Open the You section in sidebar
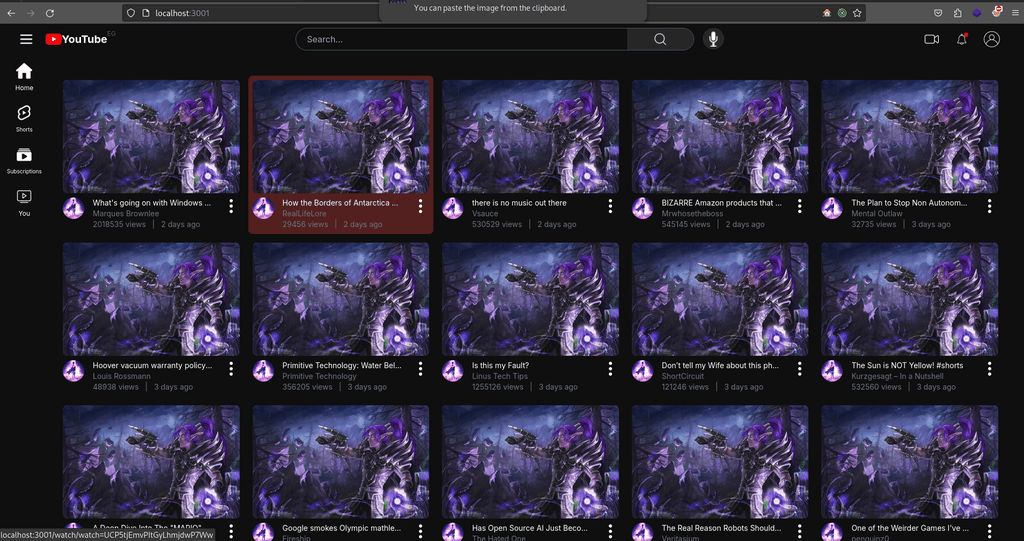Screen dimensions: 1024x541 tap(24, 203)
